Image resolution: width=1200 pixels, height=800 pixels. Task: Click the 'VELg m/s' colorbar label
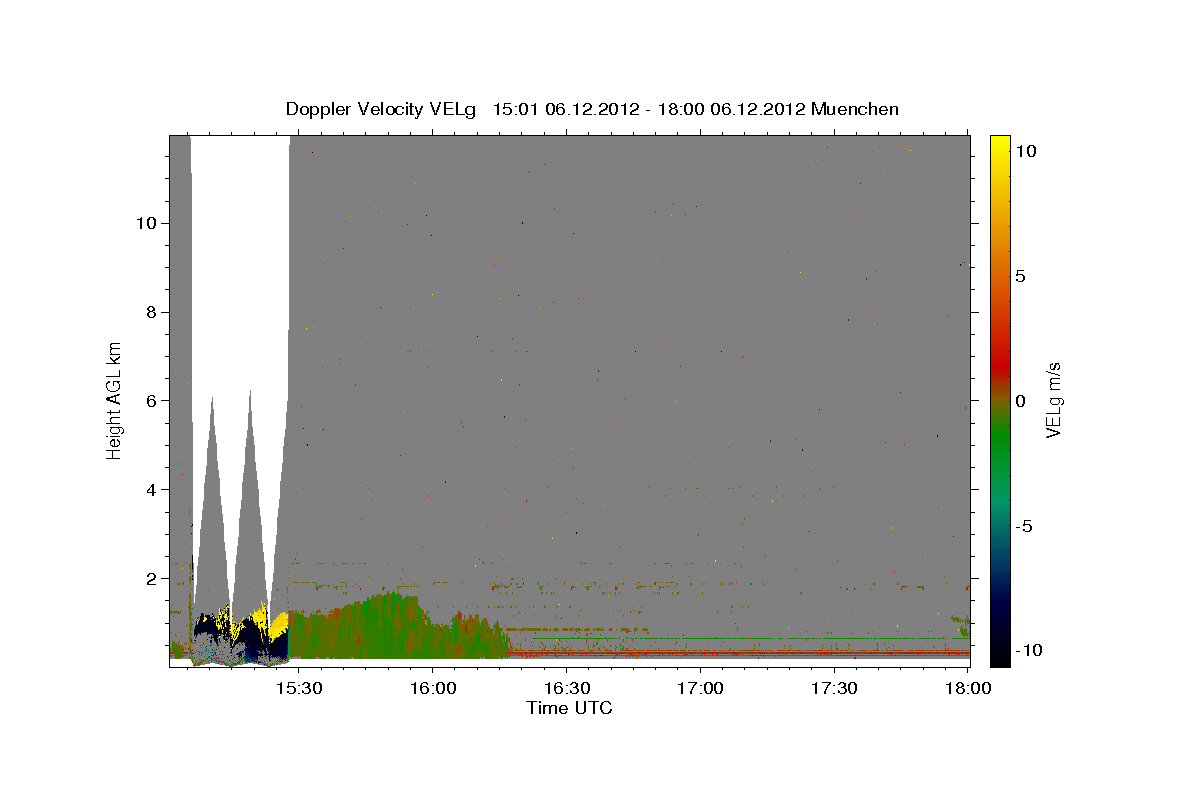[1053, 400]
